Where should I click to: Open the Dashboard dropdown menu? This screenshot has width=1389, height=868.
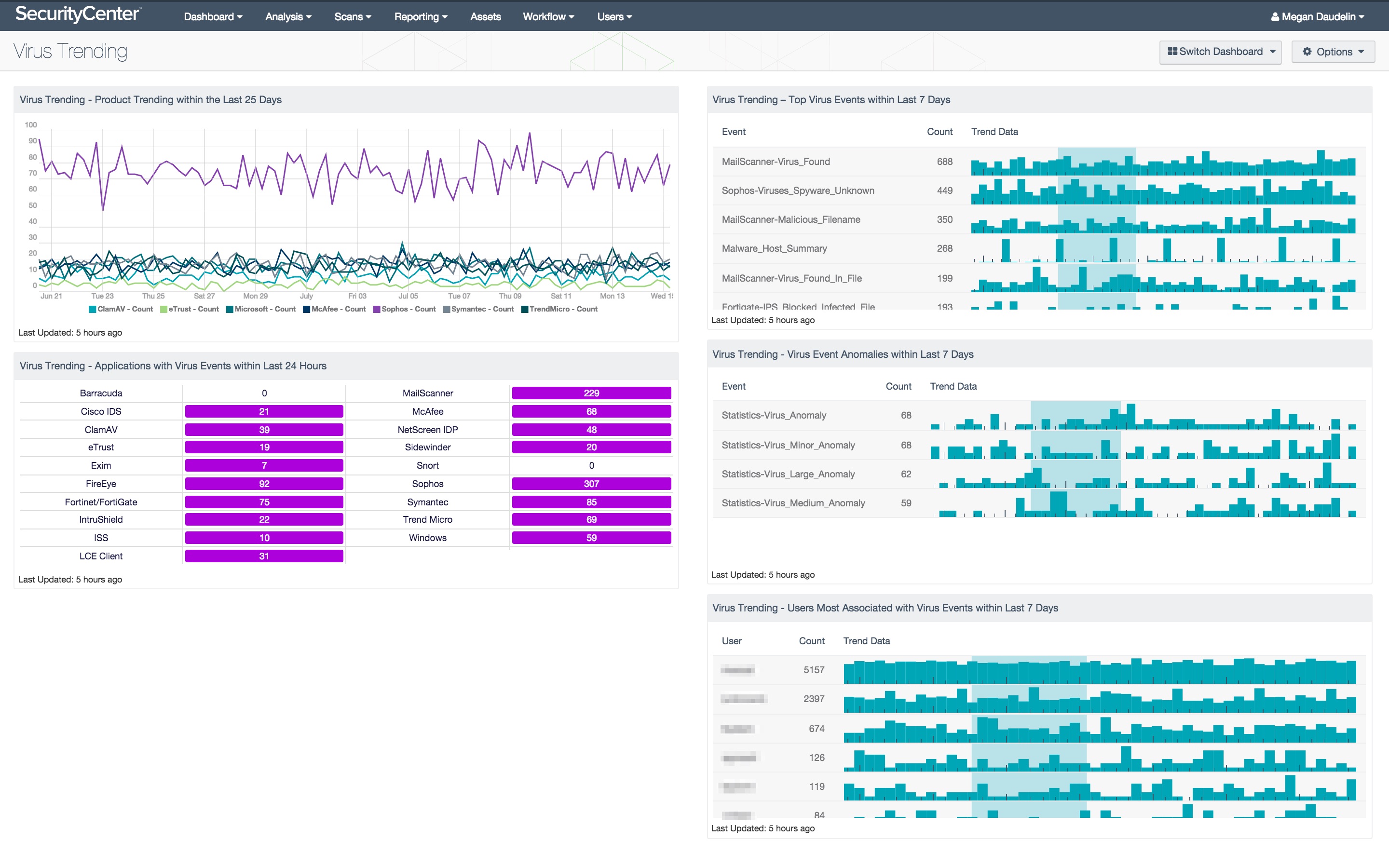click(213, 17)
